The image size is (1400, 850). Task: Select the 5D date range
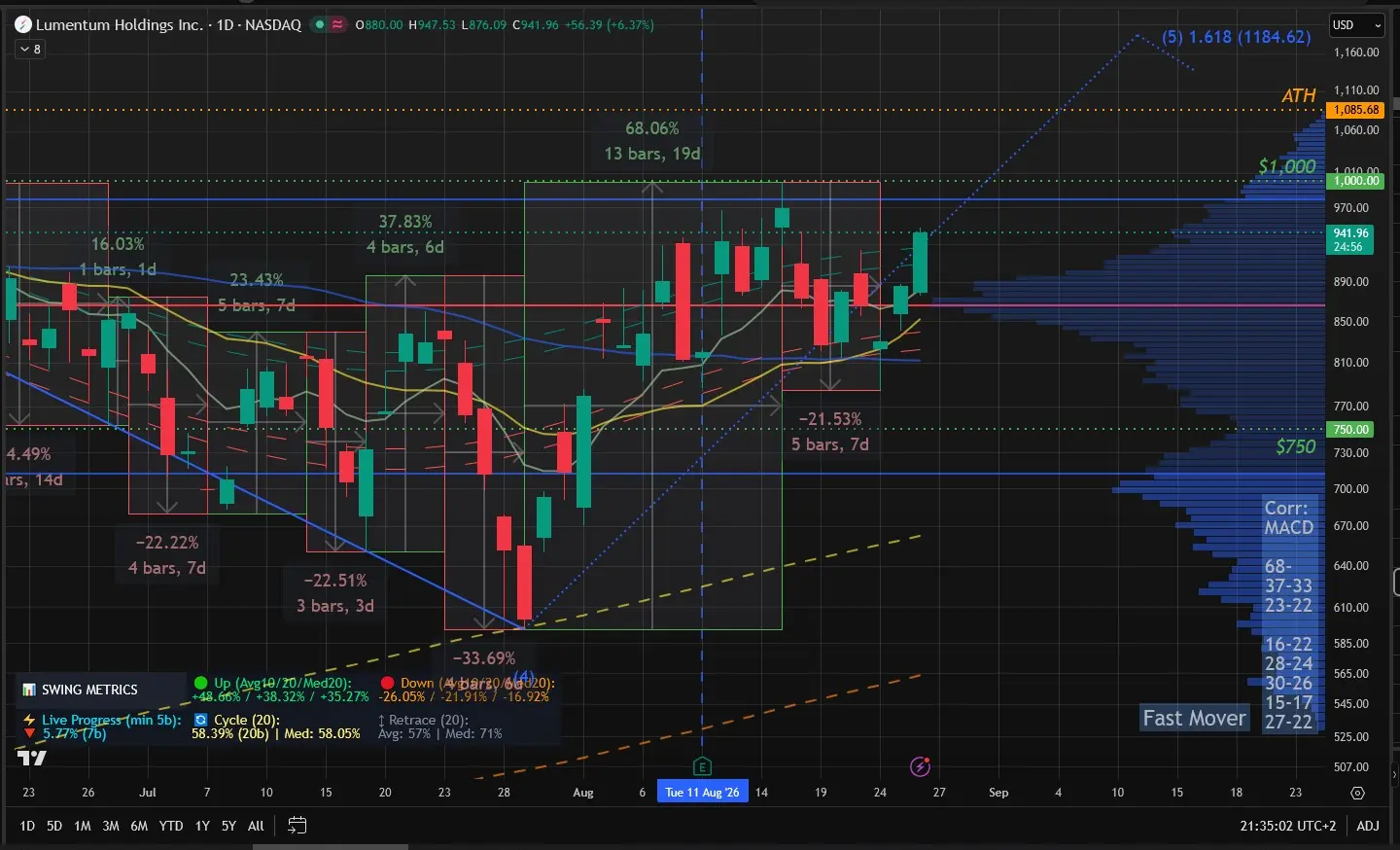(x=54, y=826)
